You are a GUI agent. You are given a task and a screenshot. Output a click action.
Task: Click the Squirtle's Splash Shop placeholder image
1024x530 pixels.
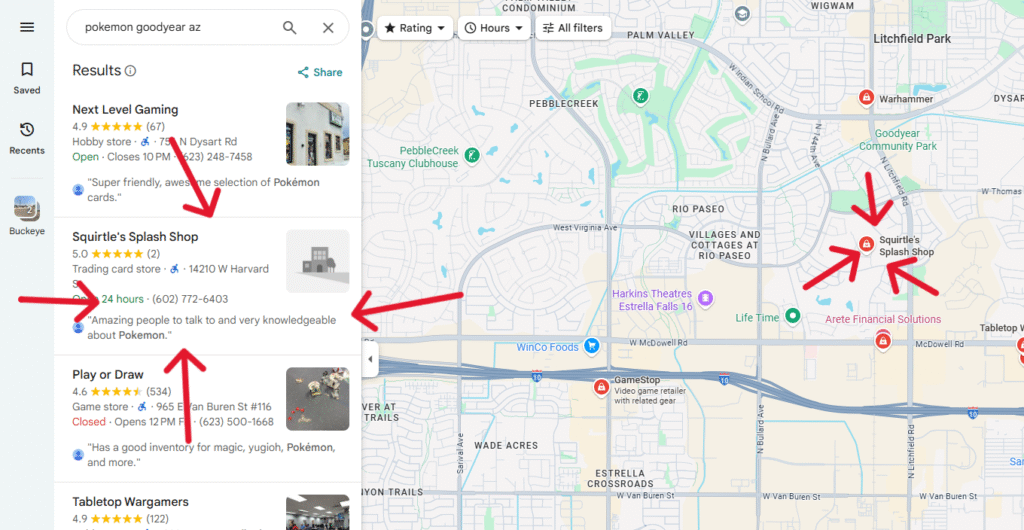(317, 261)
